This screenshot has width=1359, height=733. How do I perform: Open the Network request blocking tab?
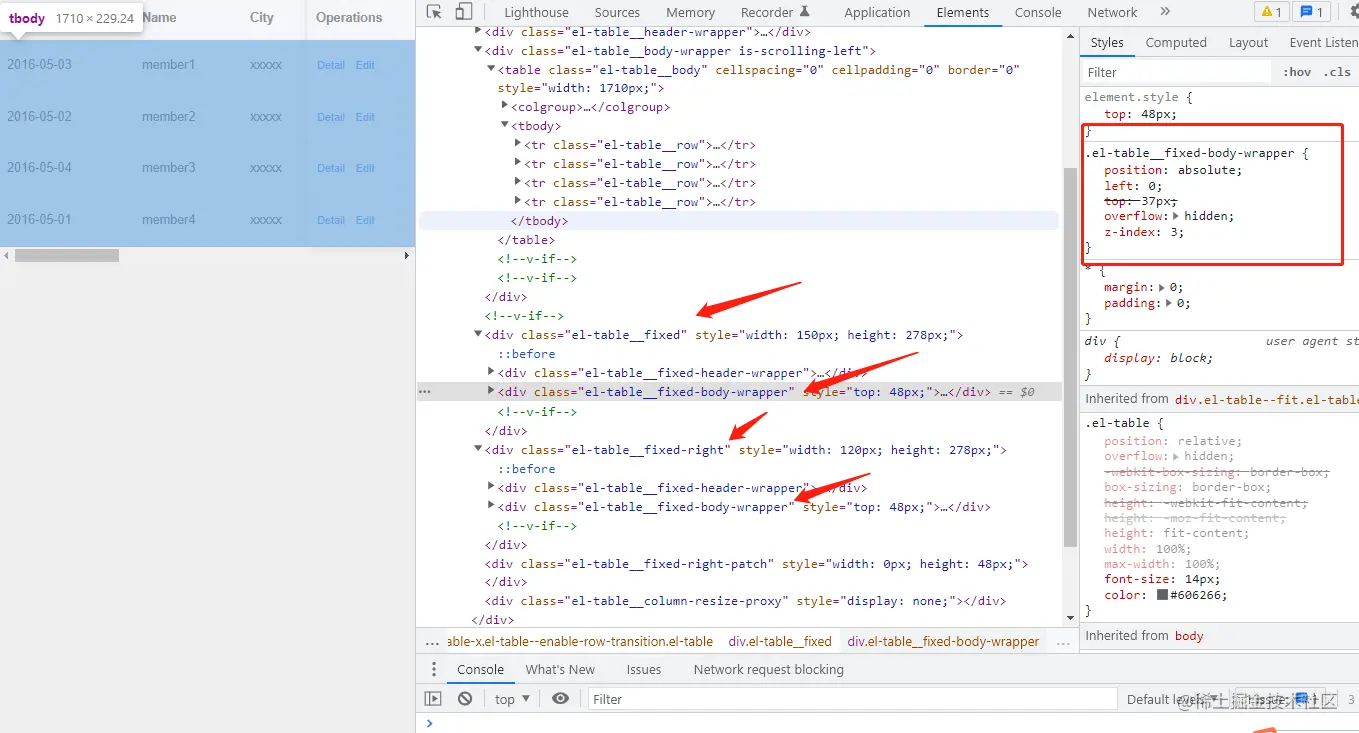tap(768, 669)
